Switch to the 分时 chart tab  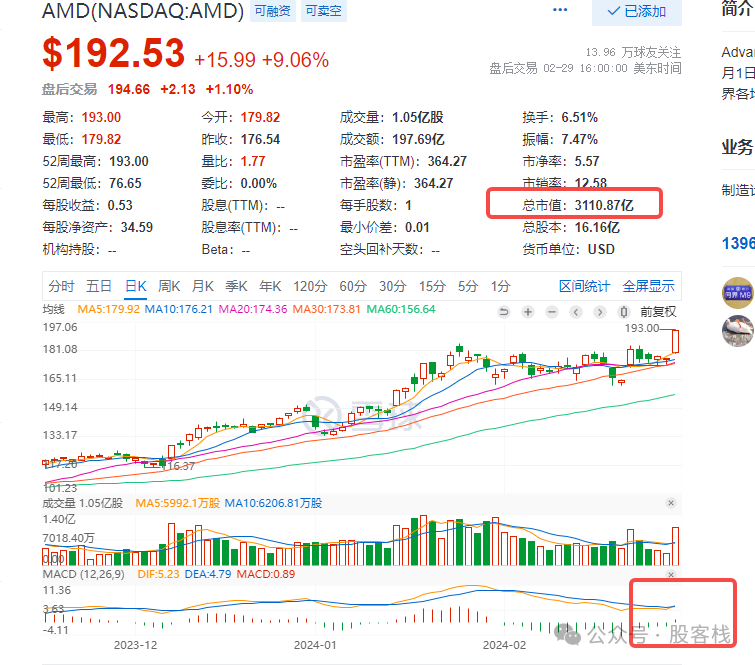[61, 286]
